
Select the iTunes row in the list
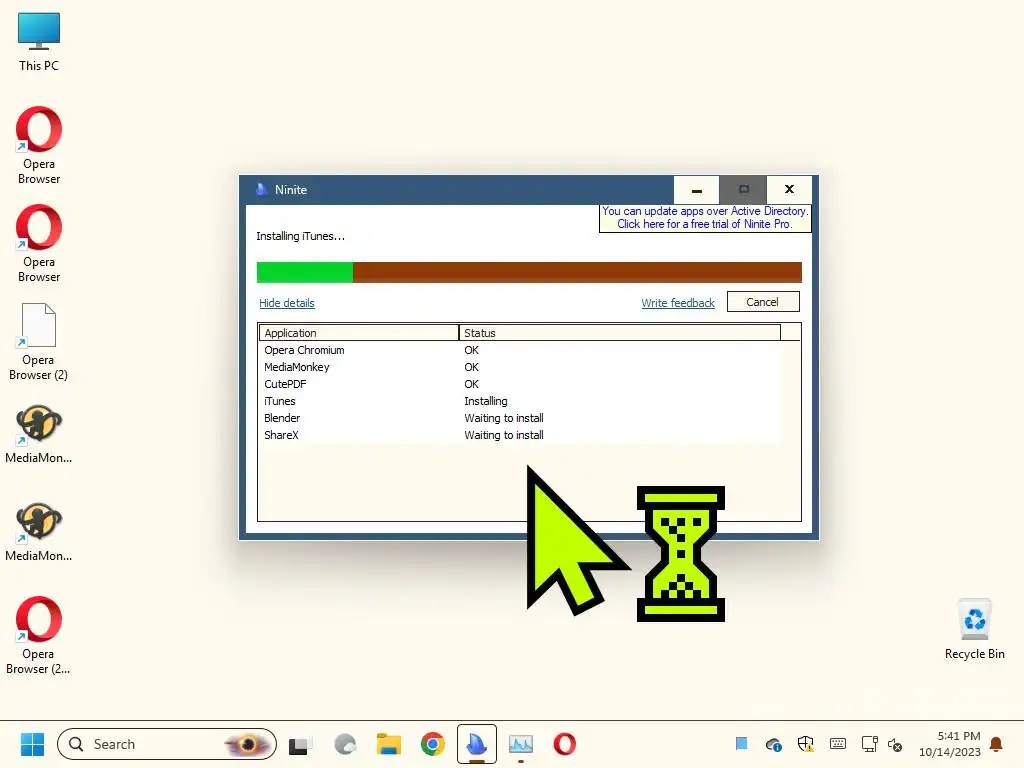(x=519, y=401)
